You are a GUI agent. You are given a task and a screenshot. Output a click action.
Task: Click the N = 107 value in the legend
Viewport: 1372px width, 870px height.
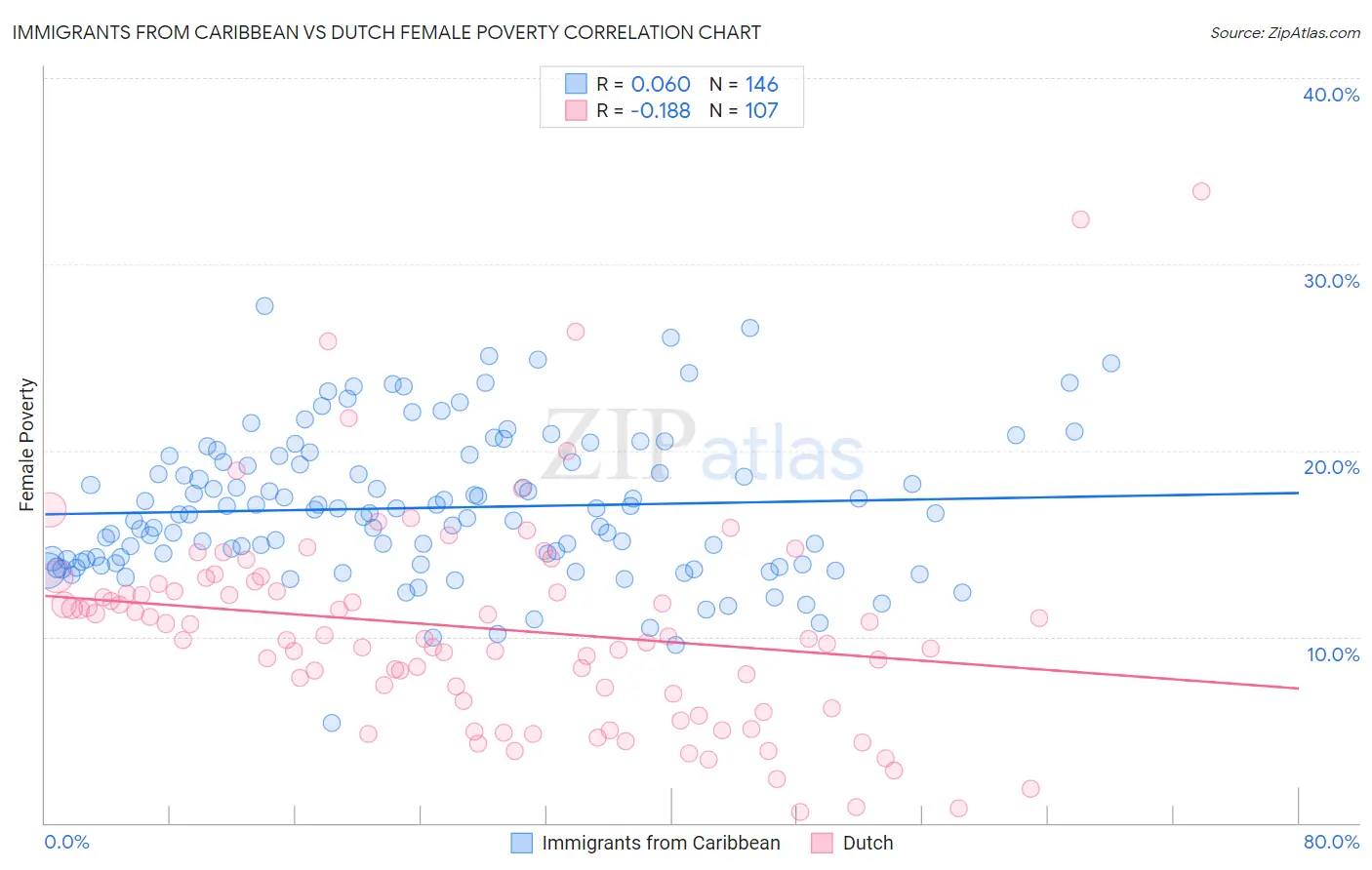[744, 110]
